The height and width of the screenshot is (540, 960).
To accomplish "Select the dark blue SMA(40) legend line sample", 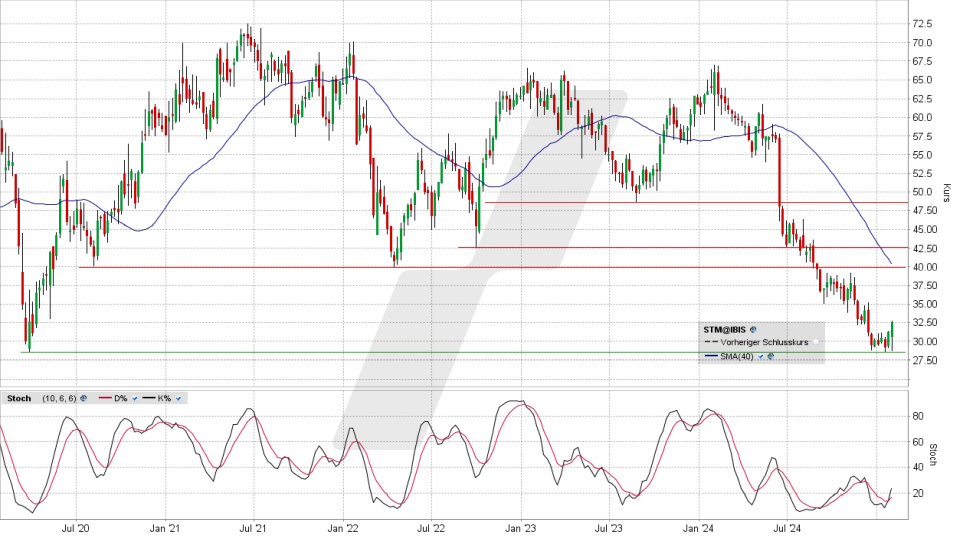I will (x=711, y=356).
